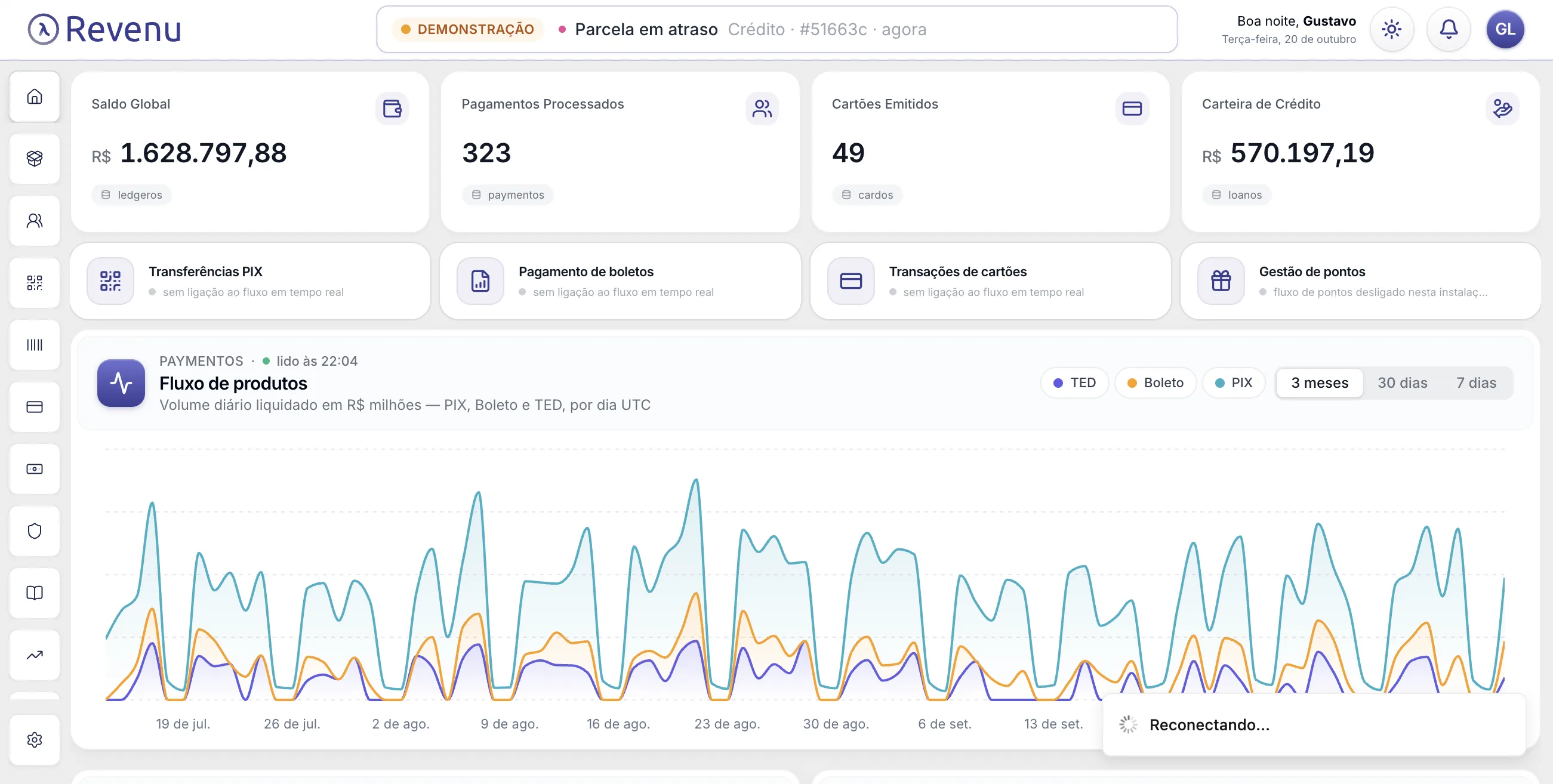The image size is (1553, 784).
Task: Click the 6 de set. axis label
Action: click(945, 724)
